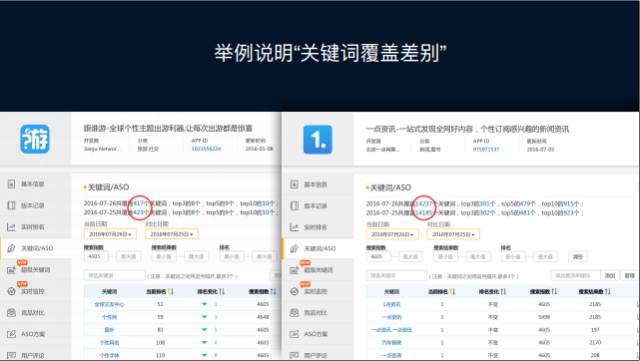Open keyword 个性网 in left panel table
640x361 pixels.
(109, 317)
